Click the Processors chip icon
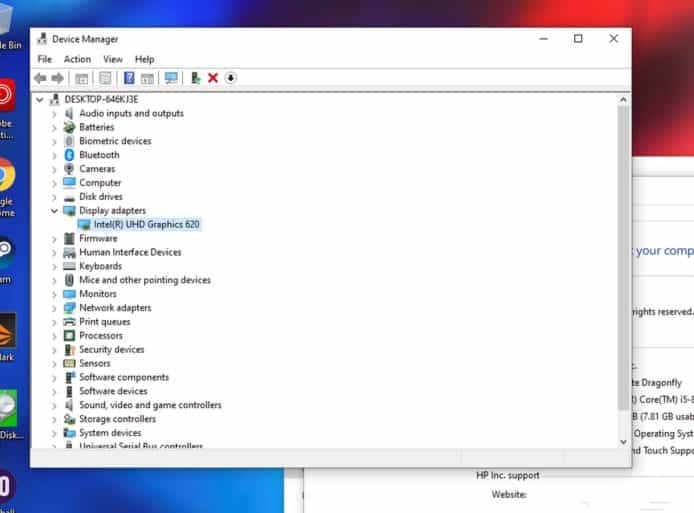Image resolution: width=694 pixels, height=513 pixels. pos(69,336)
